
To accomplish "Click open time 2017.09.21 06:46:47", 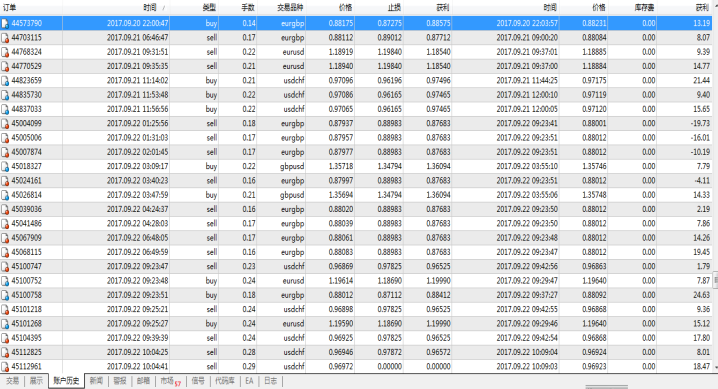I will tap(137, 38).
